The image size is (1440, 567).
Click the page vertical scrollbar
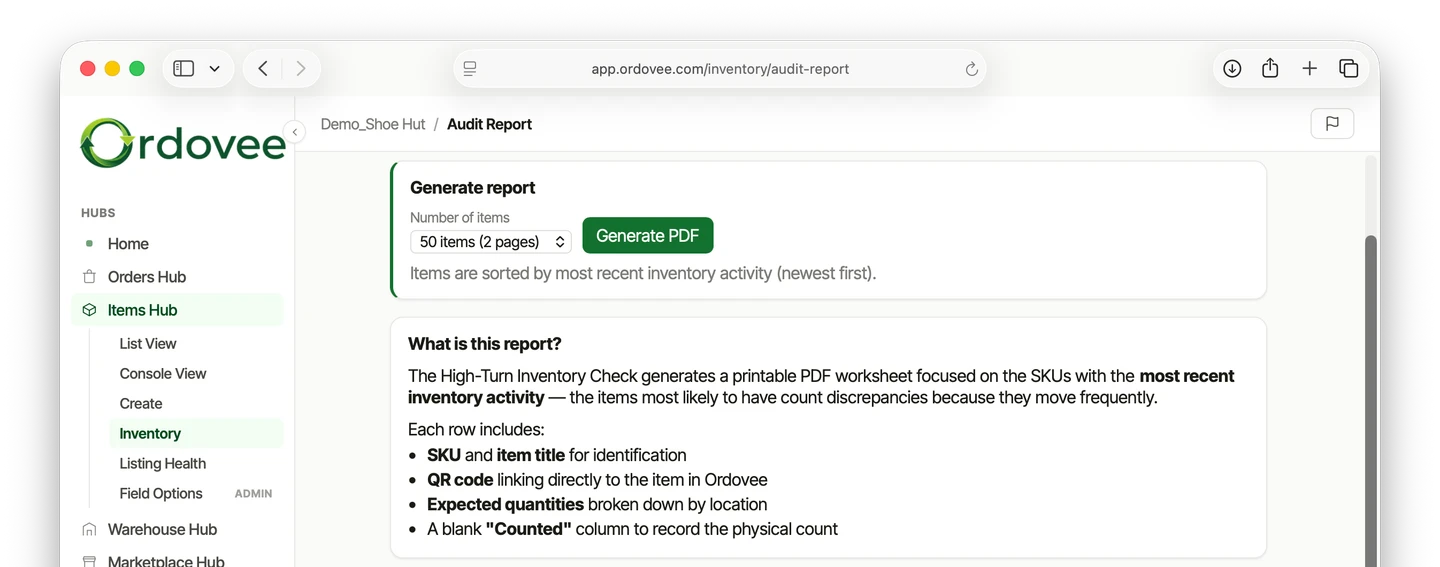(x=1371, y=400)
